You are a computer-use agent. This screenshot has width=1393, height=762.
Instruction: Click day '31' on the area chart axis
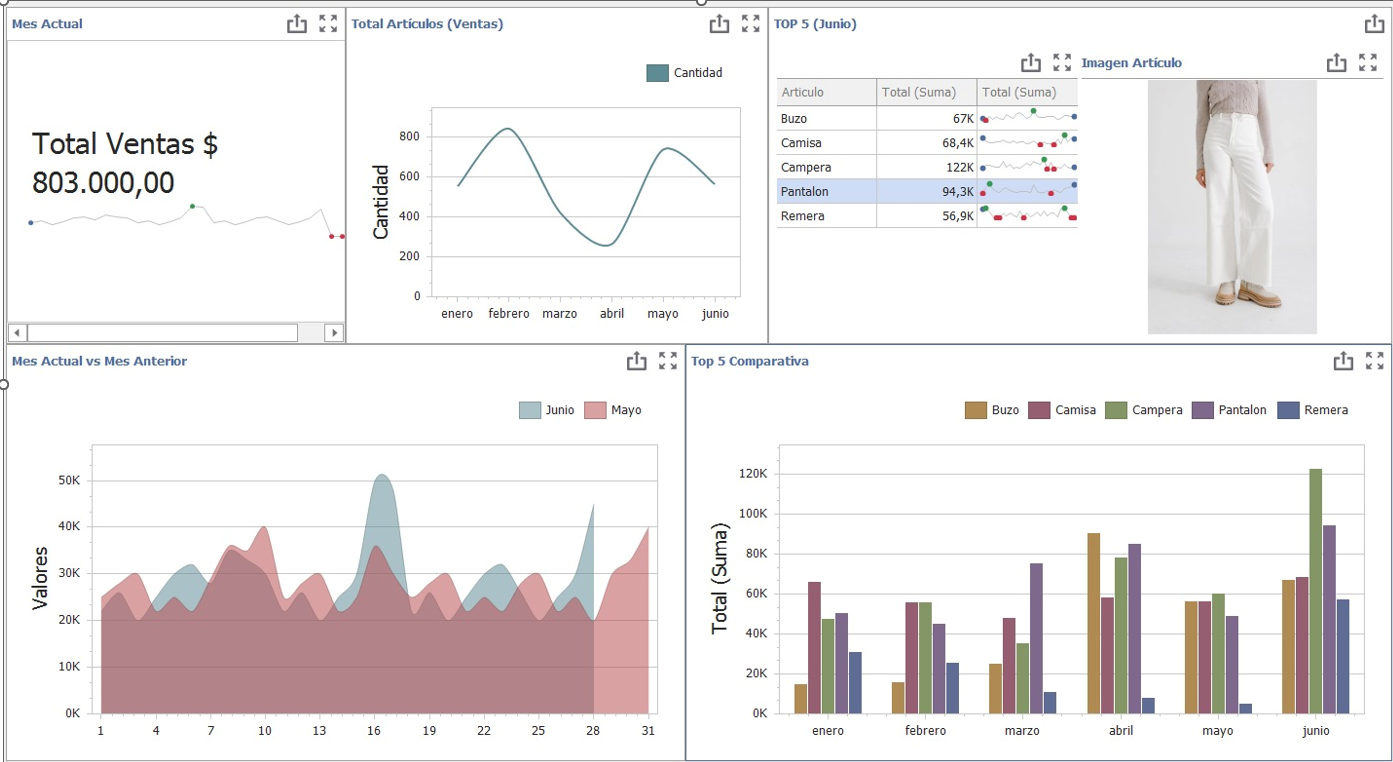[648, 731]
